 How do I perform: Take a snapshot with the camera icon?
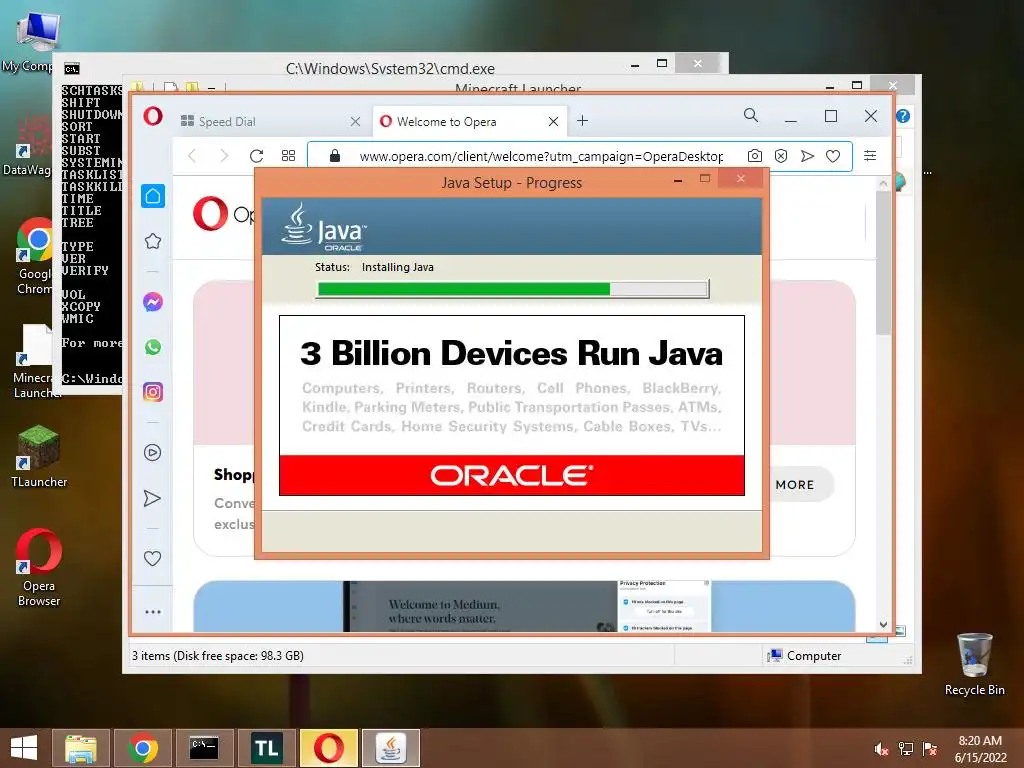point(754,155)
